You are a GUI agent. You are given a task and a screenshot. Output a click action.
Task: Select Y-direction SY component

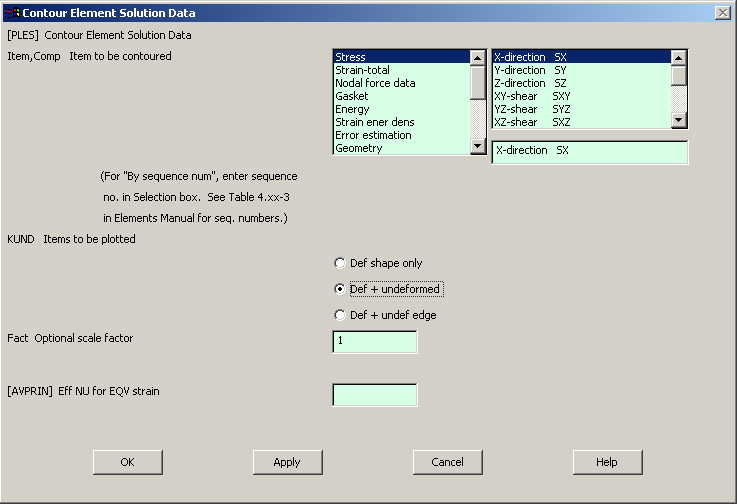click(581, 70)
